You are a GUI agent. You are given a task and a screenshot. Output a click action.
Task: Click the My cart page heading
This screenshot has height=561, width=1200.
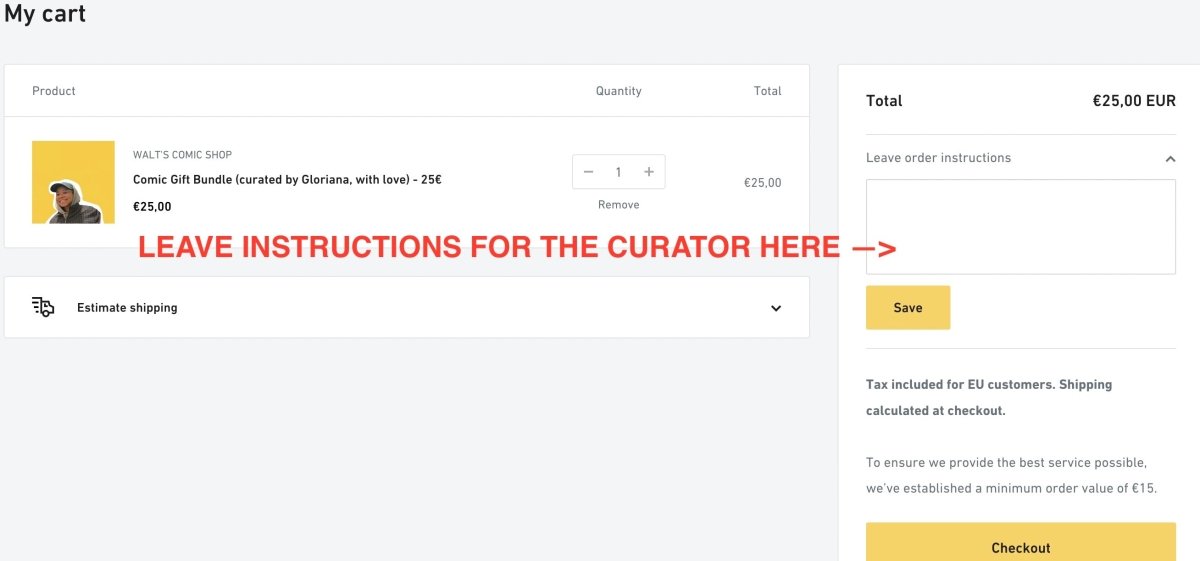point(45,14)
